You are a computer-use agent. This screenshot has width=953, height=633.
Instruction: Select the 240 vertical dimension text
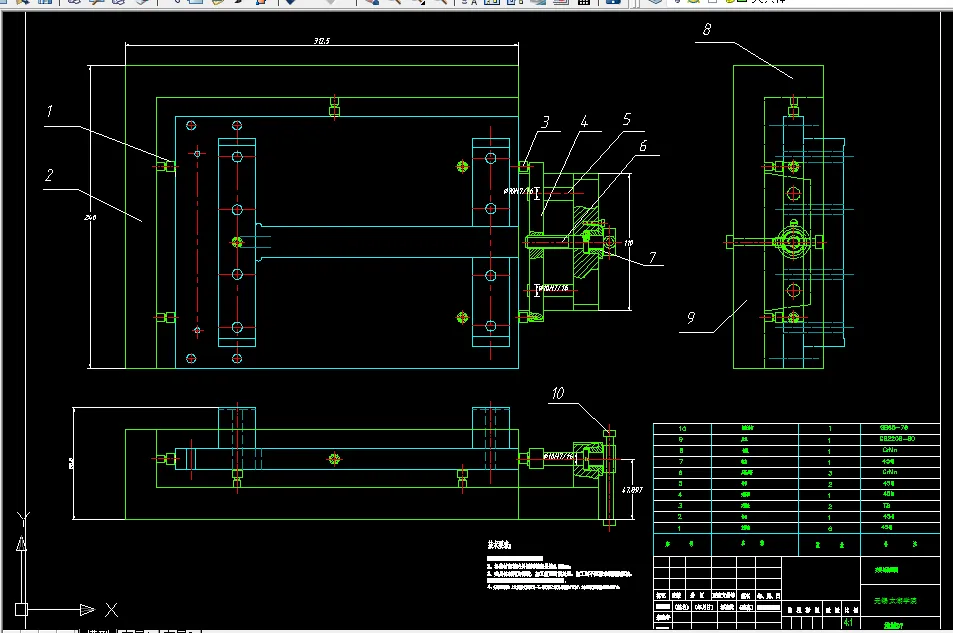90,217
